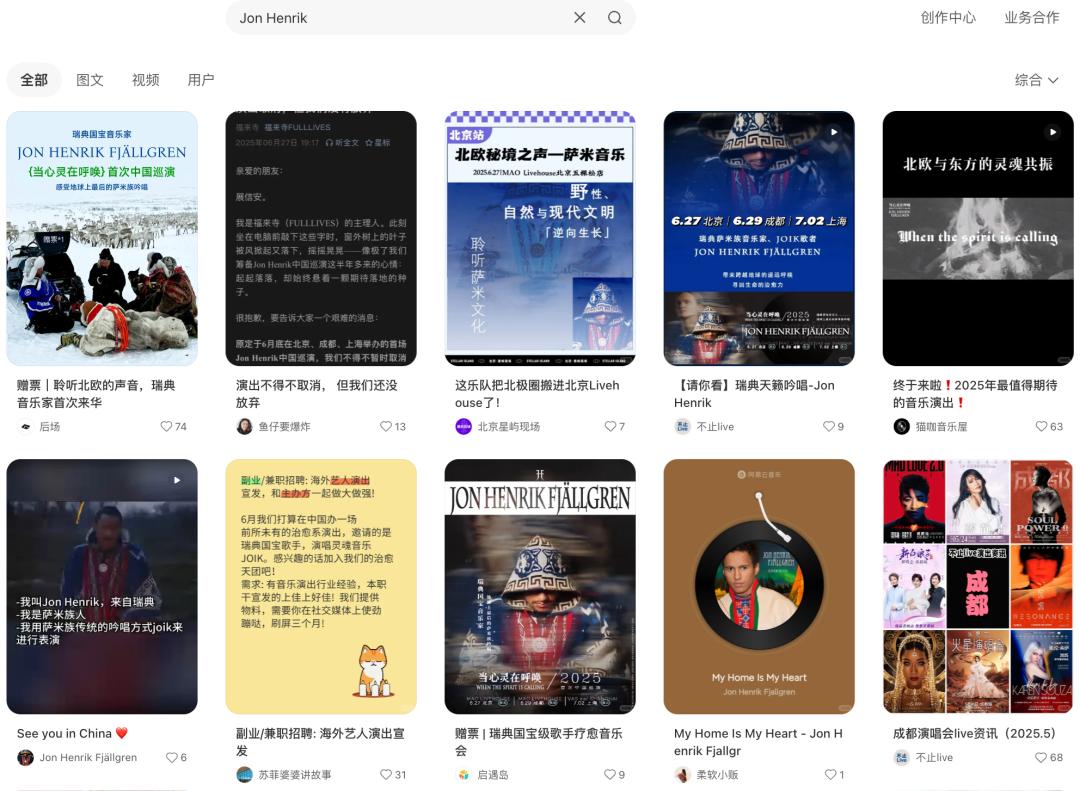Open 鱼仔要爆炸 user avatar
Screen dimensions: 1080x791
[244, 427]
